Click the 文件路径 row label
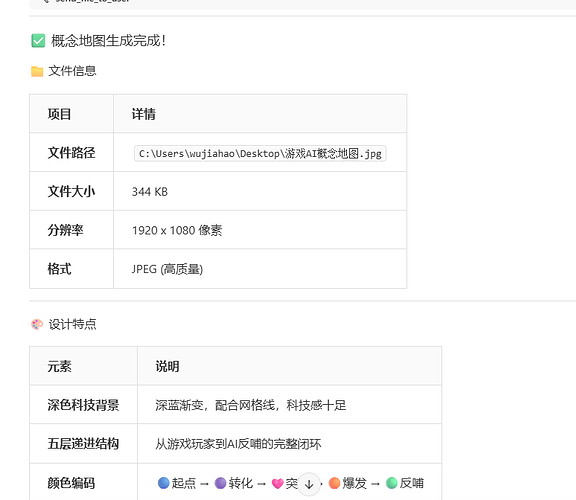 coord(71,152)
